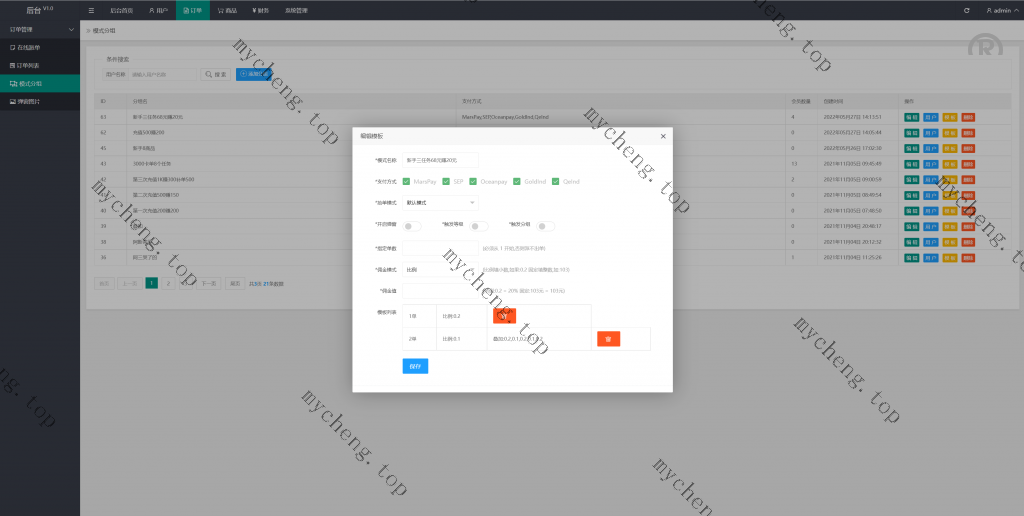This screenshot has height=516, width=1024.
Task: Open the 佣金模式 dropdown
Action: point(440,269)
